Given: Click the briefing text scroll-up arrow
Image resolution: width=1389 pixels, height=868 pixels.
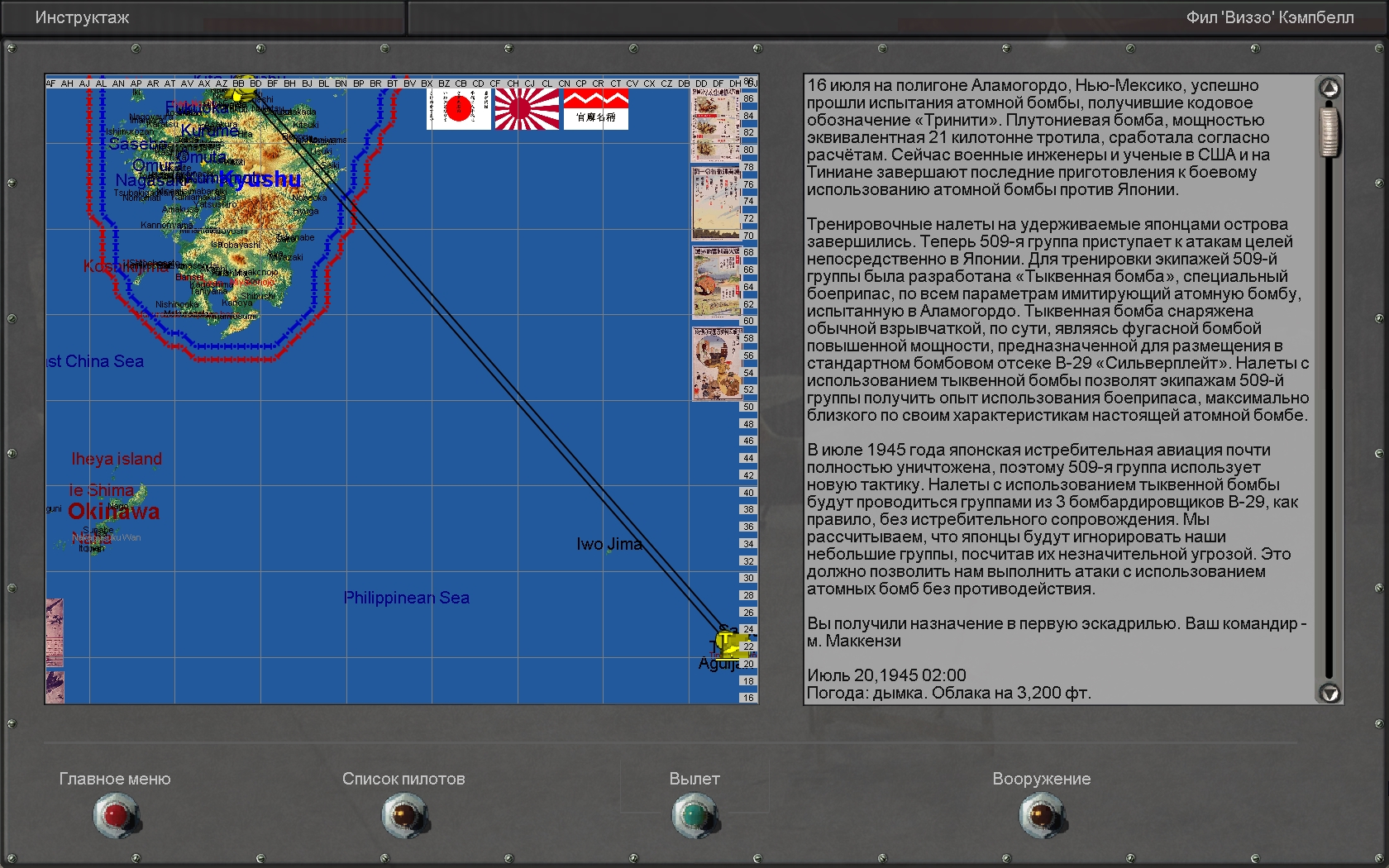Looking at the screenshot, I should coord(1329,88).
